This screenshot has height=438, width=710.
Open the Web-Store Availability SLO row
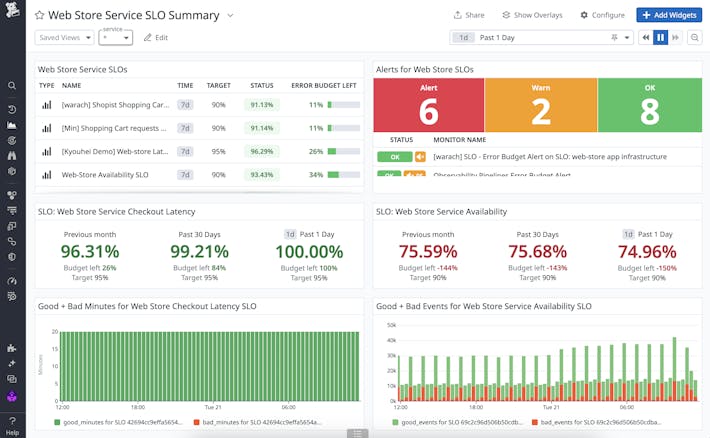[x=105, y=174]
